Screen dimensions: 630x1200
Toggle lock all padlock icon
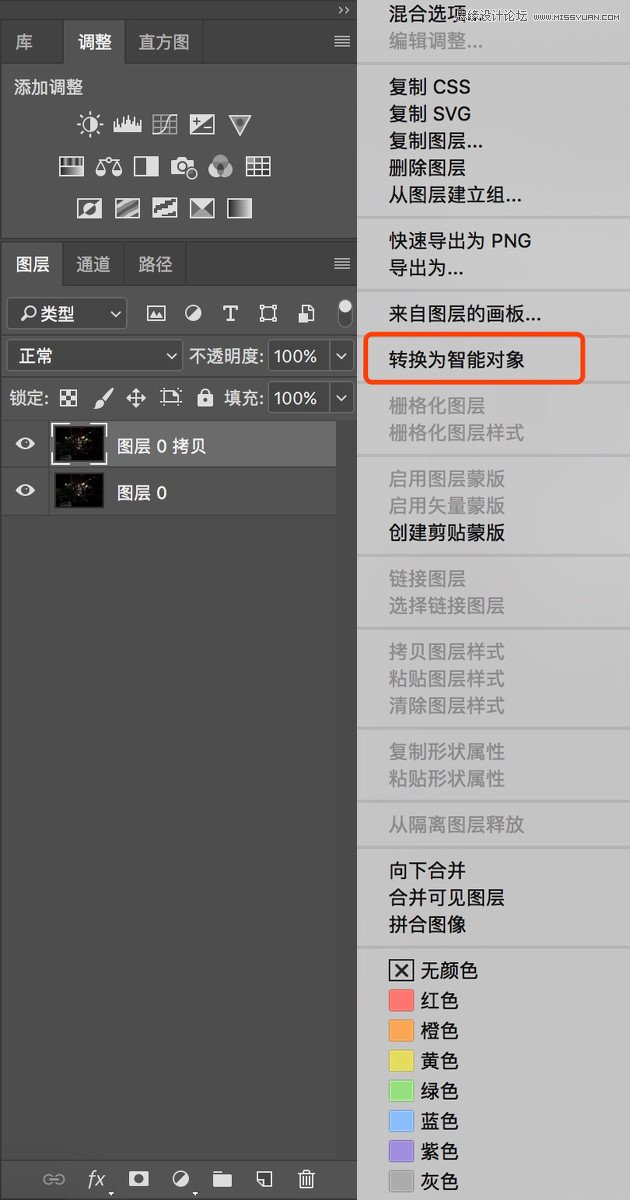[x=205, y=398]
